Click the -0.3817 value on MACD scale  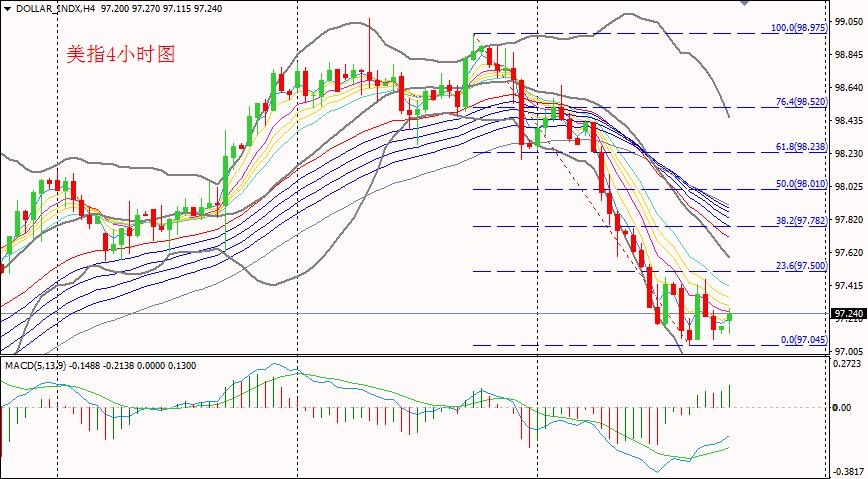pyautogui.click(x=847, y=471)
